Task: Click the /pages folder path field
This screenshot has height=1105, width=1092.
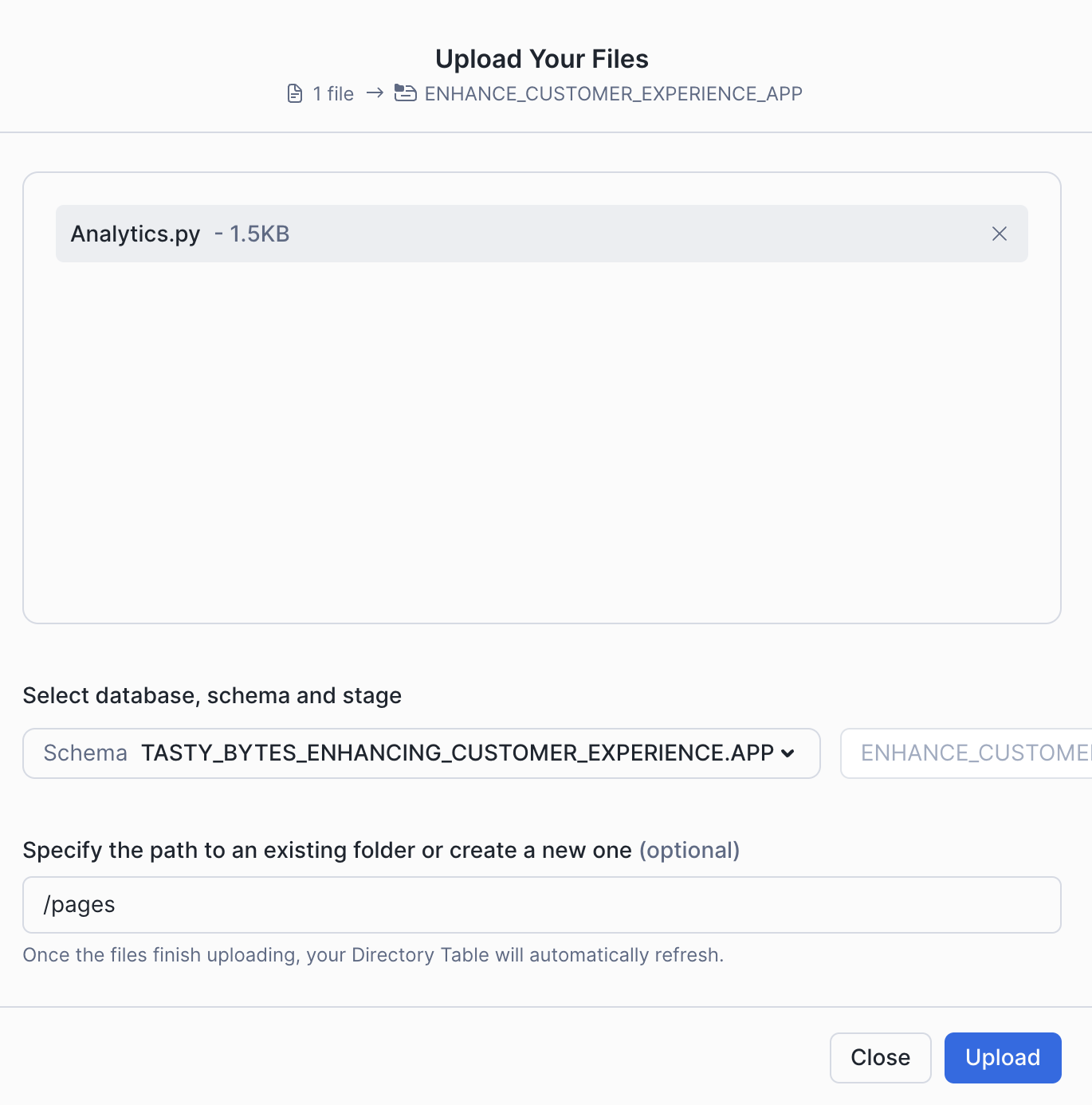Action: 541,905
